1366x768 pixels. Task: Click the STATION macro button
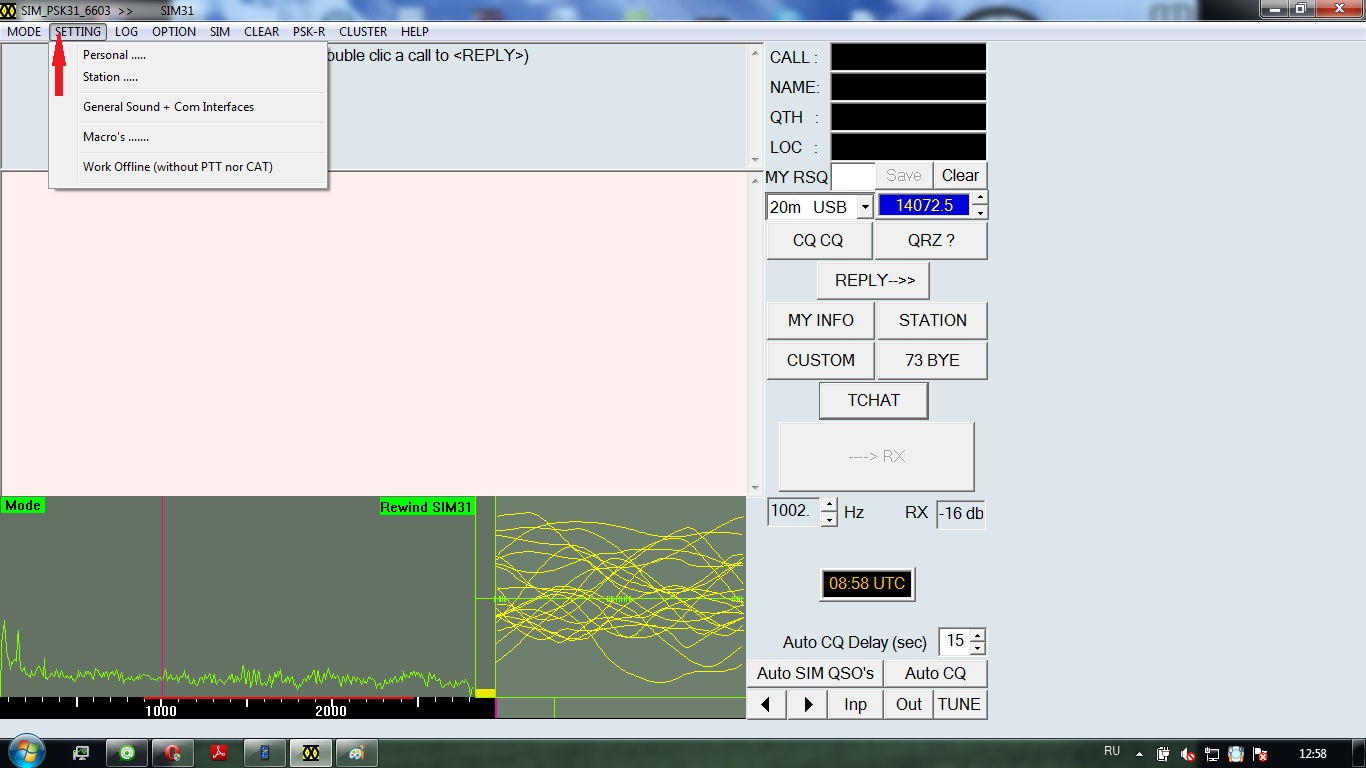(932, 320)
